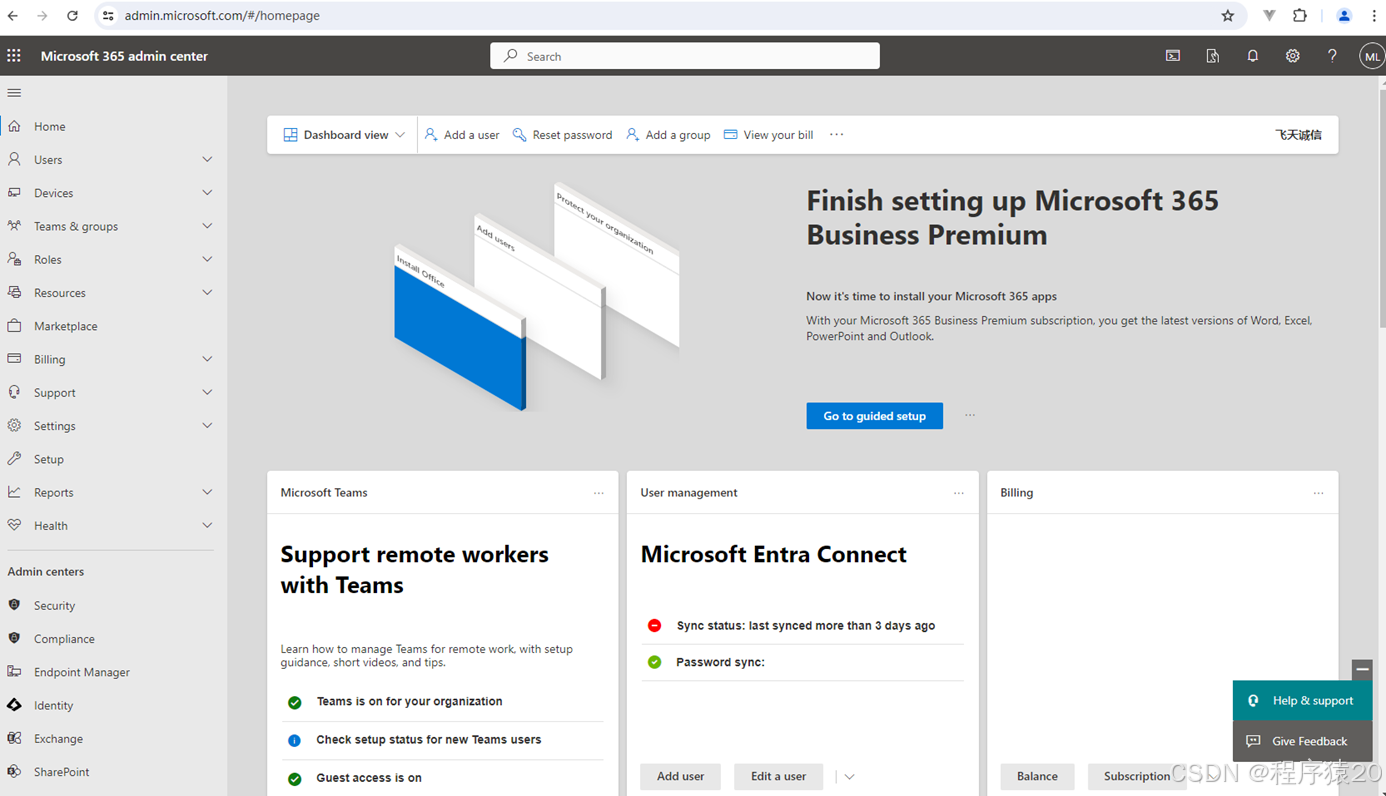The width and height of the screenshot is (1386, 796).
Task: View site information icon in address bar
Action: (108, 16)
